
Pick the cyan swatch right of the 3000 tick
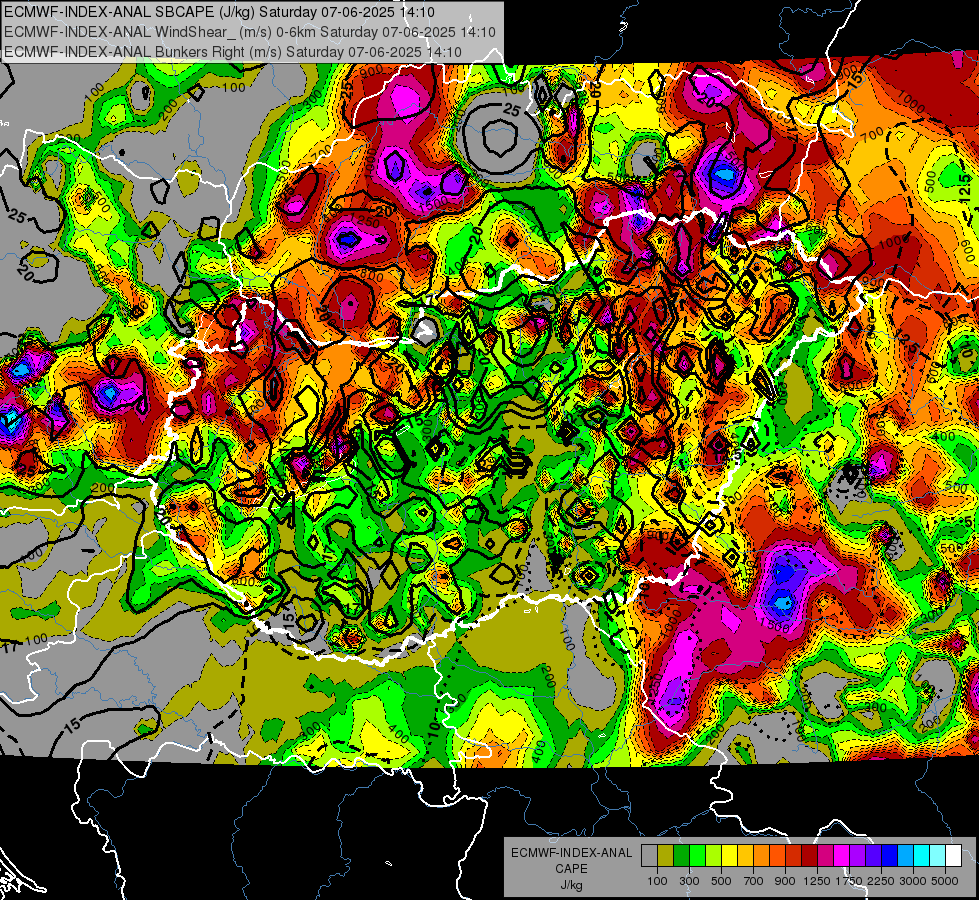(x=922, y=856)
